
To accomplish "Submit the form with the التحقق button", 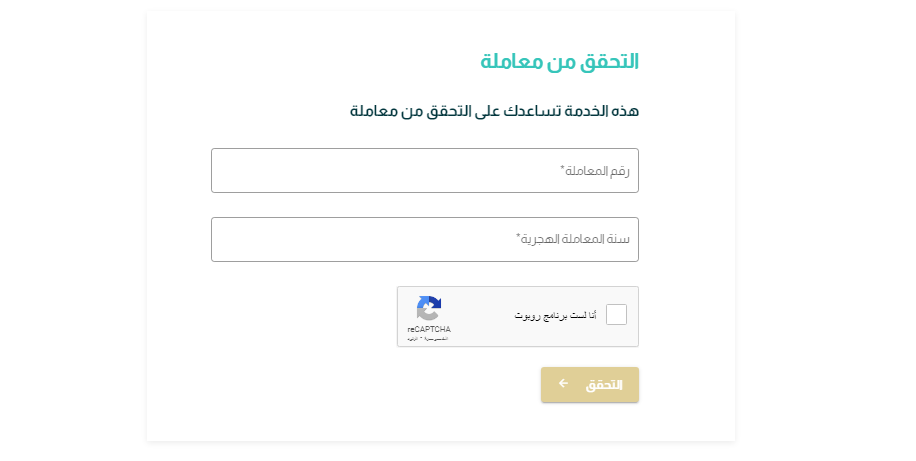I will point(589,384).
